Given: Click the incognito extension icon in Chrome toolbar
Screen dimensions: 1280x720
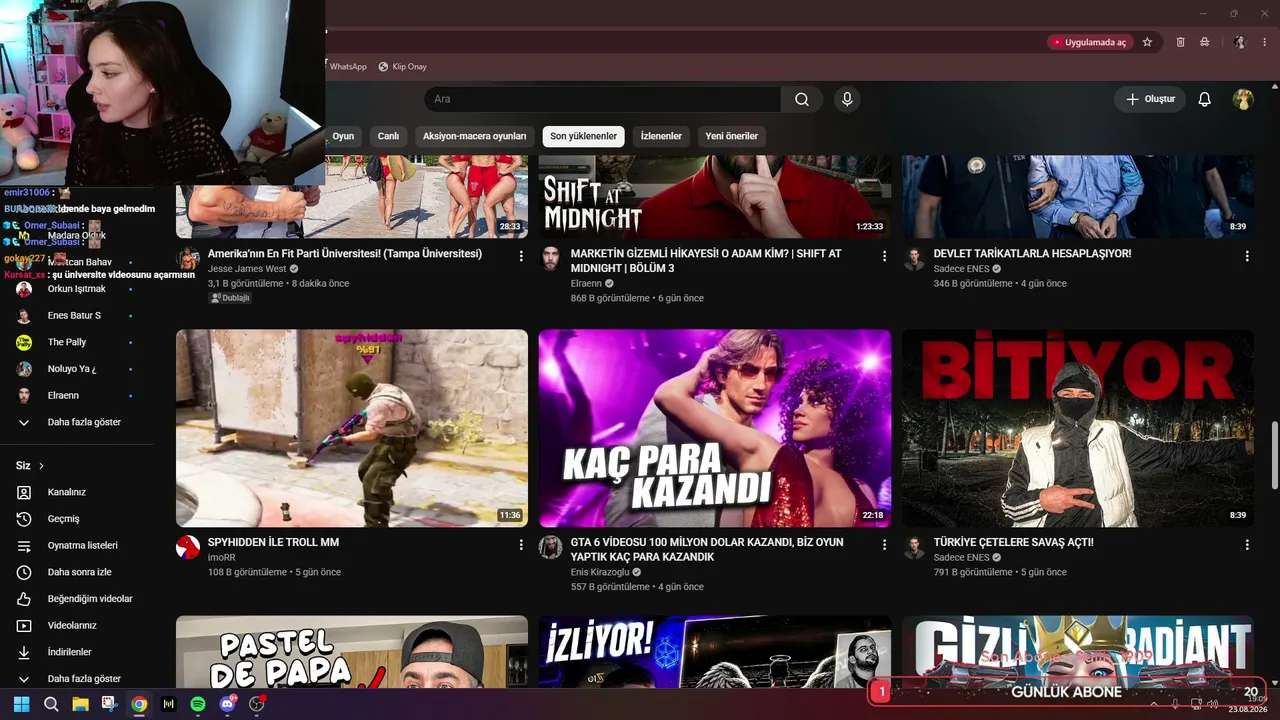Looking at the screenshot, I should pyautogui.click(x=1205, y=42).
